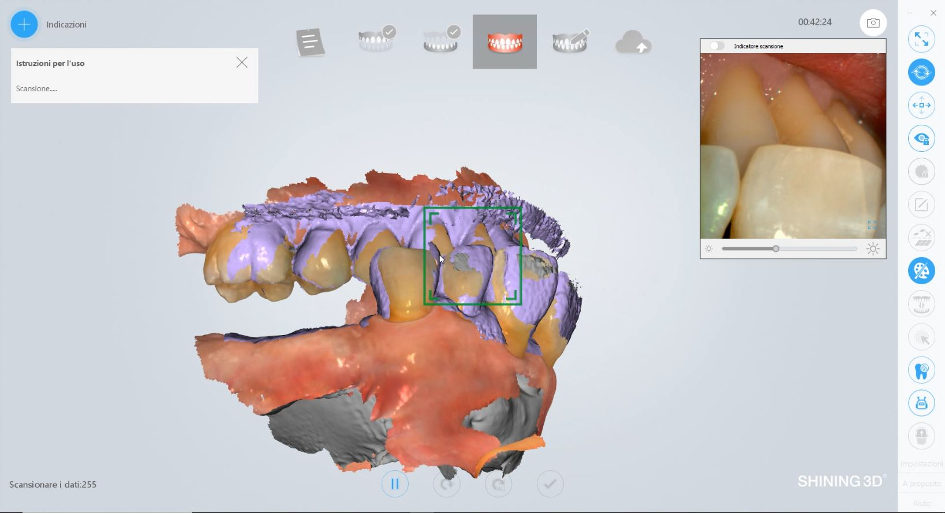Viewport: 945px width, 514px height.
Task: Open the order form document step
Action: click(x=310, y=42)
